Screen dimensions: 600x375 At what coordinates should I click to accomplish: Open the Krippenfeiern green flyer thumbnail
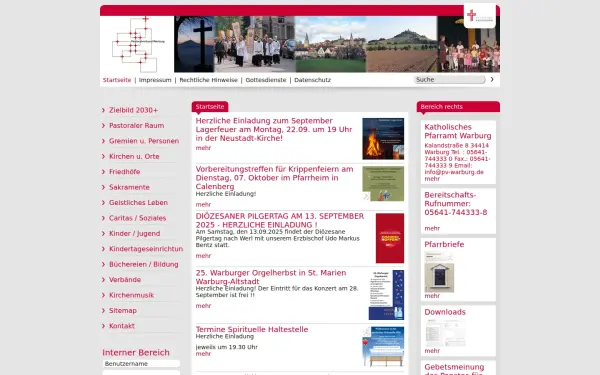(383, 184)
